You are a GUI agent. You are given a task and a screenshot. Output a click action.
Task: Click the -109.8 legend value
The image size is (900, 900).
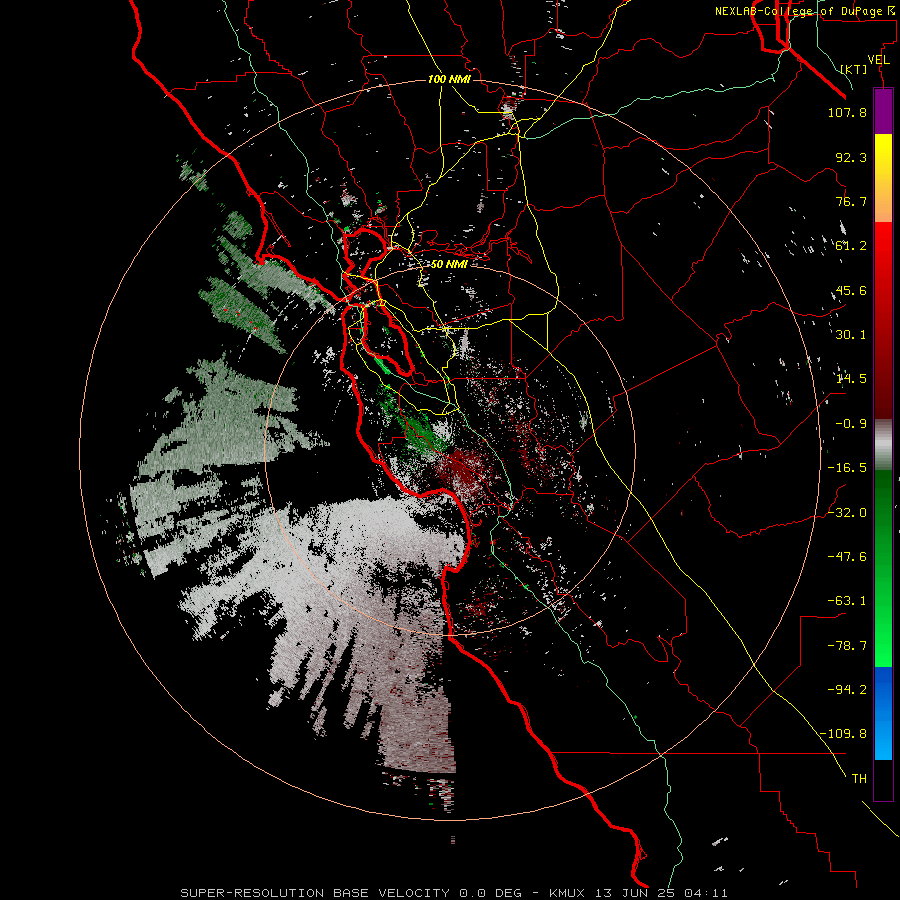[x=843, y=734]
